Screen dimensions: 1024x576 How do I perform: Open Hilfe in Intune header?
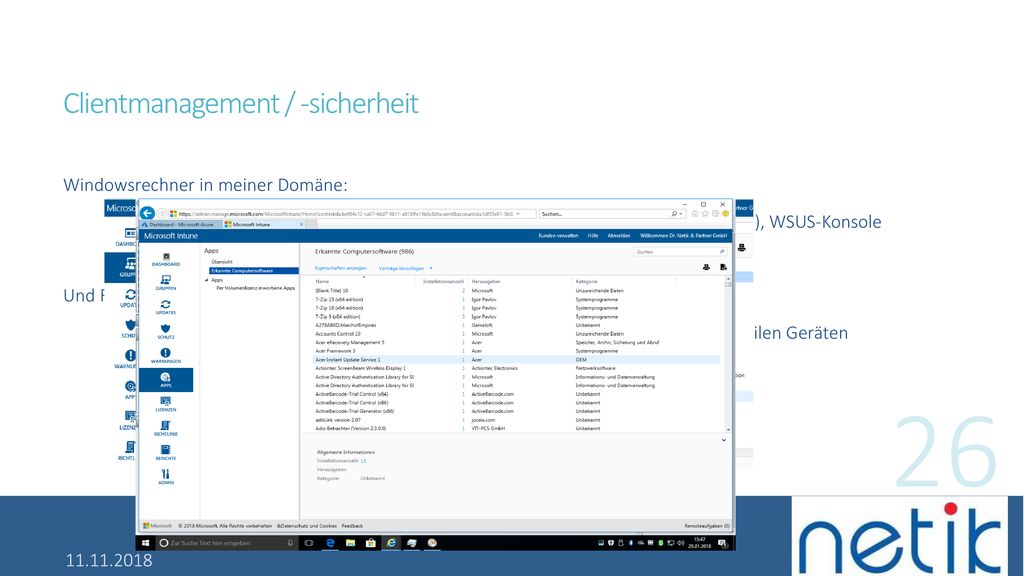point(592,236)
